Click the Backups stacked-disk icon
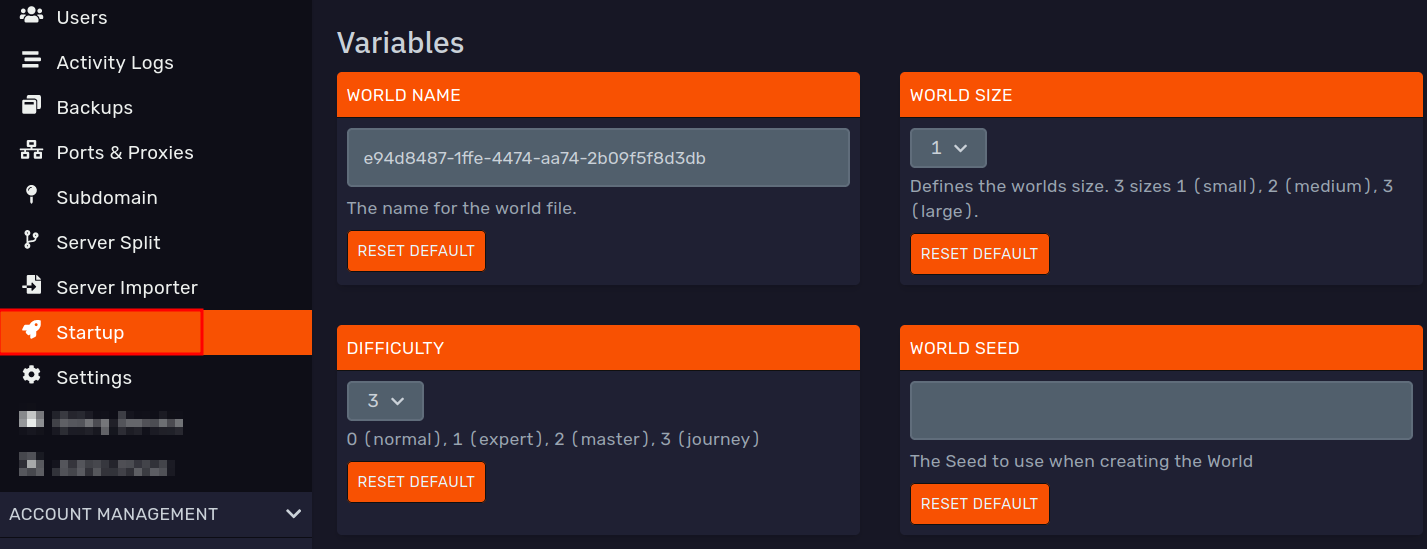 point(32,106)
